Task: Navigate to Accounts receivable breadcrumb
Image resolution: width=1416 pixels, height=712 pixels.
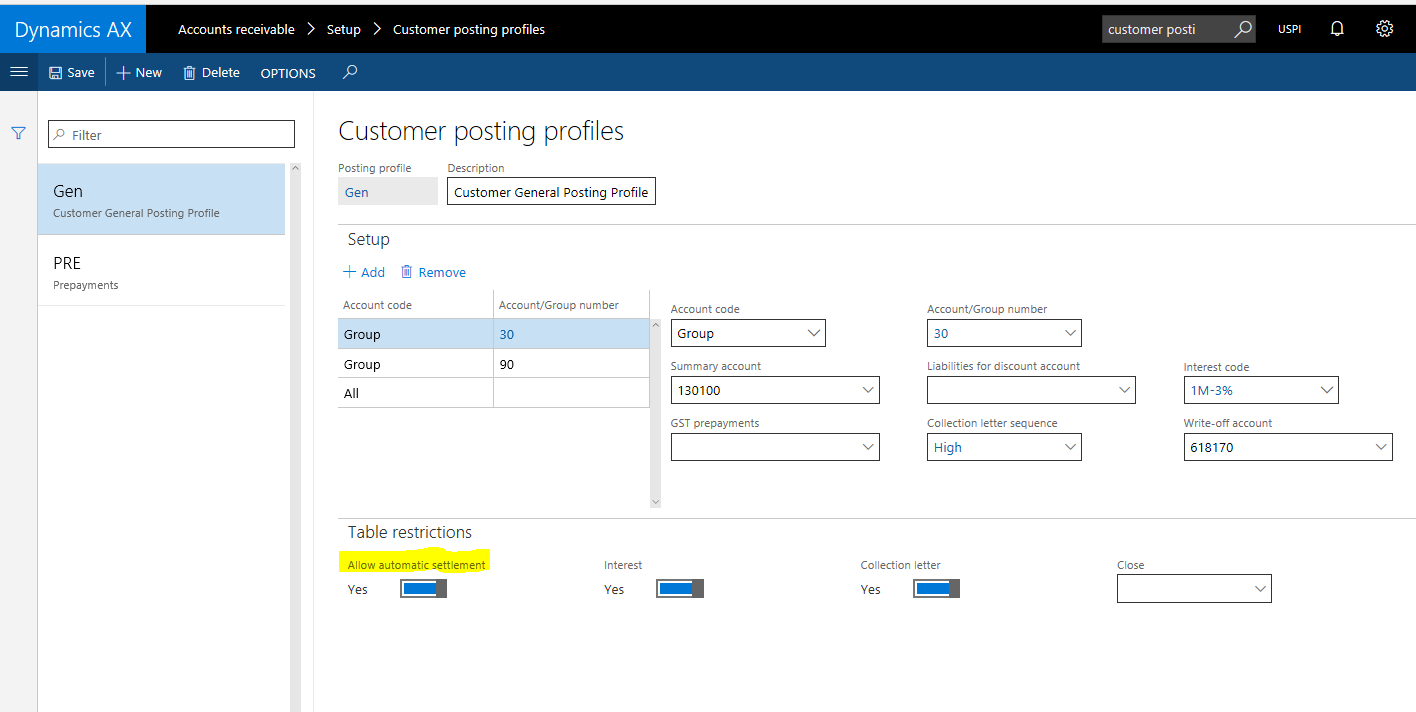Action: [x=236, y=29]
